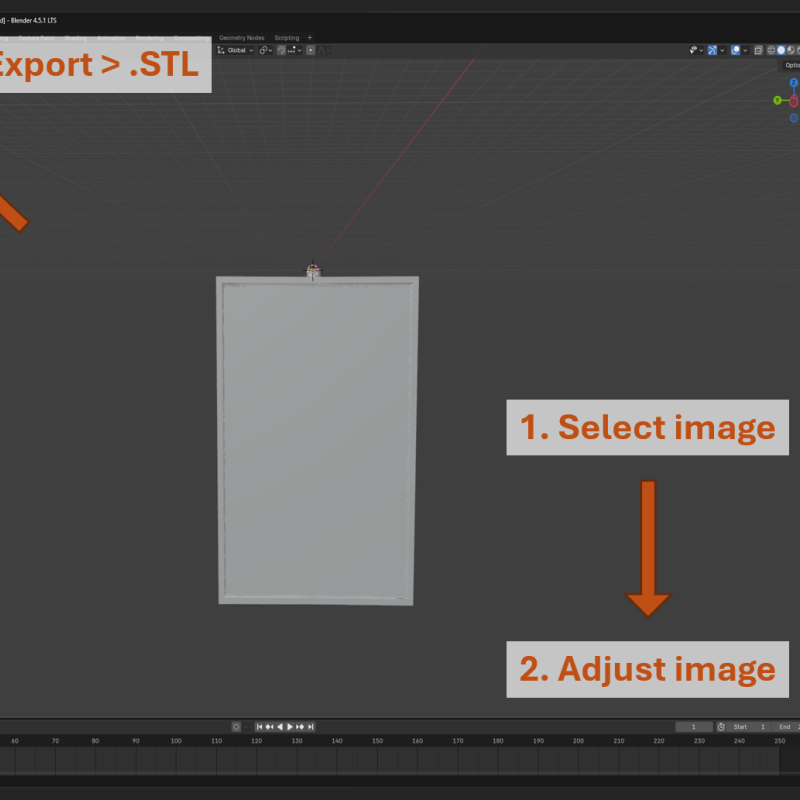Toggle viewport gizmos display
Image resolution: width=800 pixels, height=800 pixels.
click(712, 50)
